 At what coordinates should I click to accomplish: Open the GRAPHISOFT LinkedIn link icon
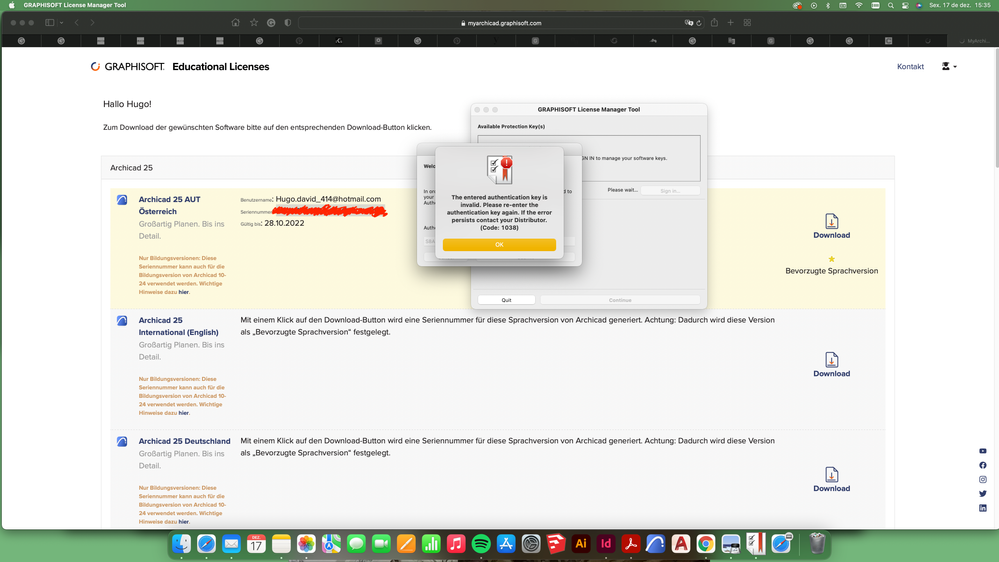(982, 508)
